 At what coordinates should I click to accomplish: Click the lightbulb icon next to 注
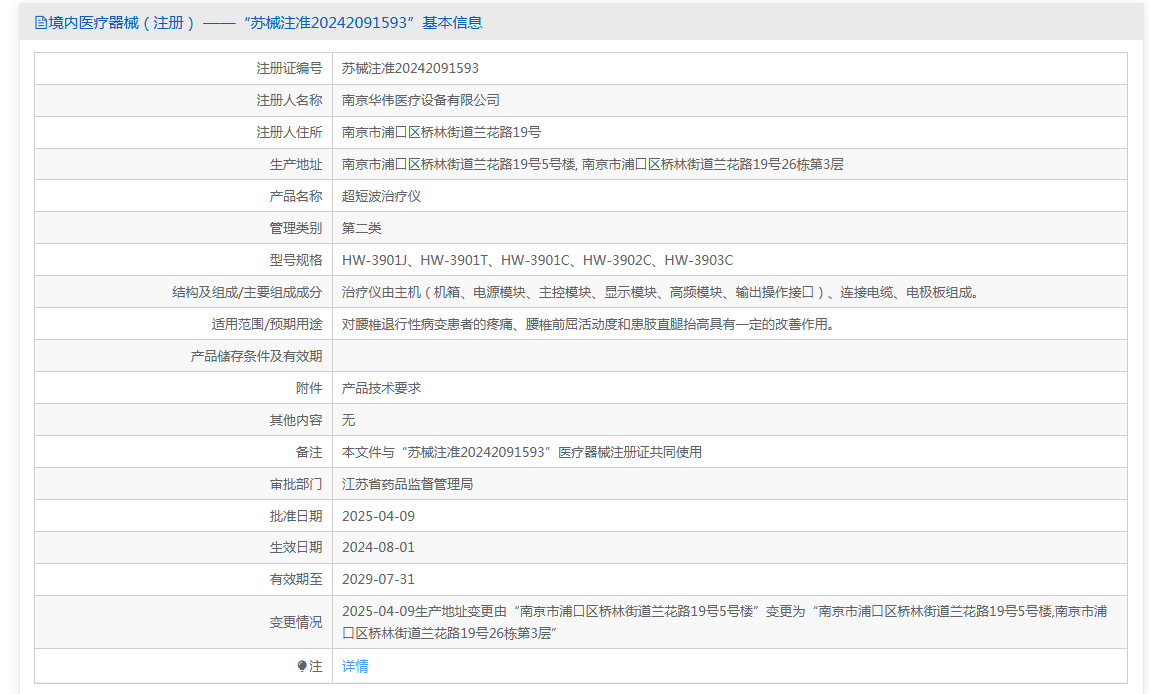(301, 666)
